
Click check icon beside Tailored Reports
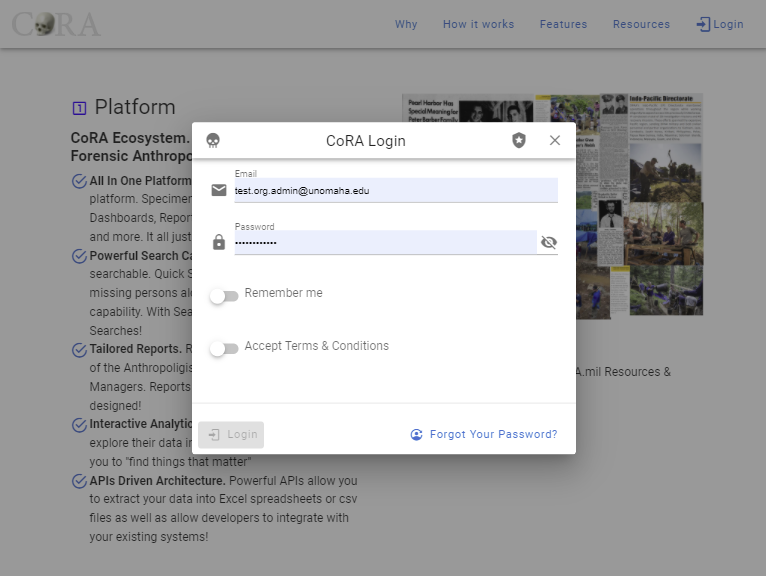(79, 350)
